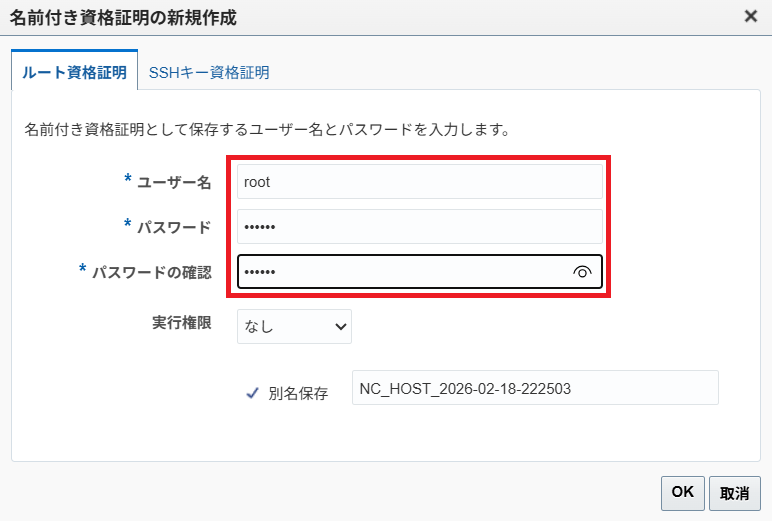Image resolution: width=772 pixels, height=521 pixels.
Task: Toggle the 別名保存 checkmark
Action: pos(253,393)
